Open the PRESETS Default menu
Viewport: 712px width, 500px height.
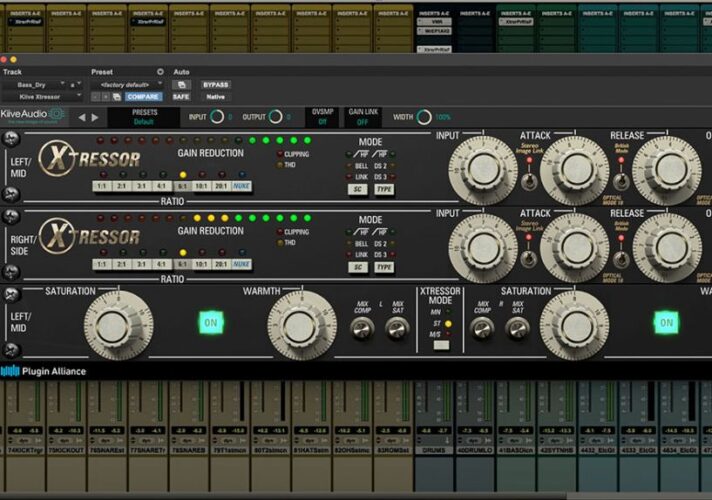click(144, 117)
